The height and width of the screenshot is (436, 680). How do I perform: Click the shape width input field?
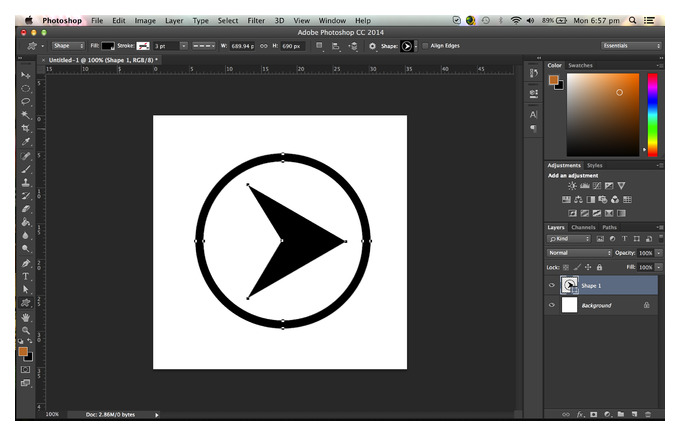click(242, 46)
